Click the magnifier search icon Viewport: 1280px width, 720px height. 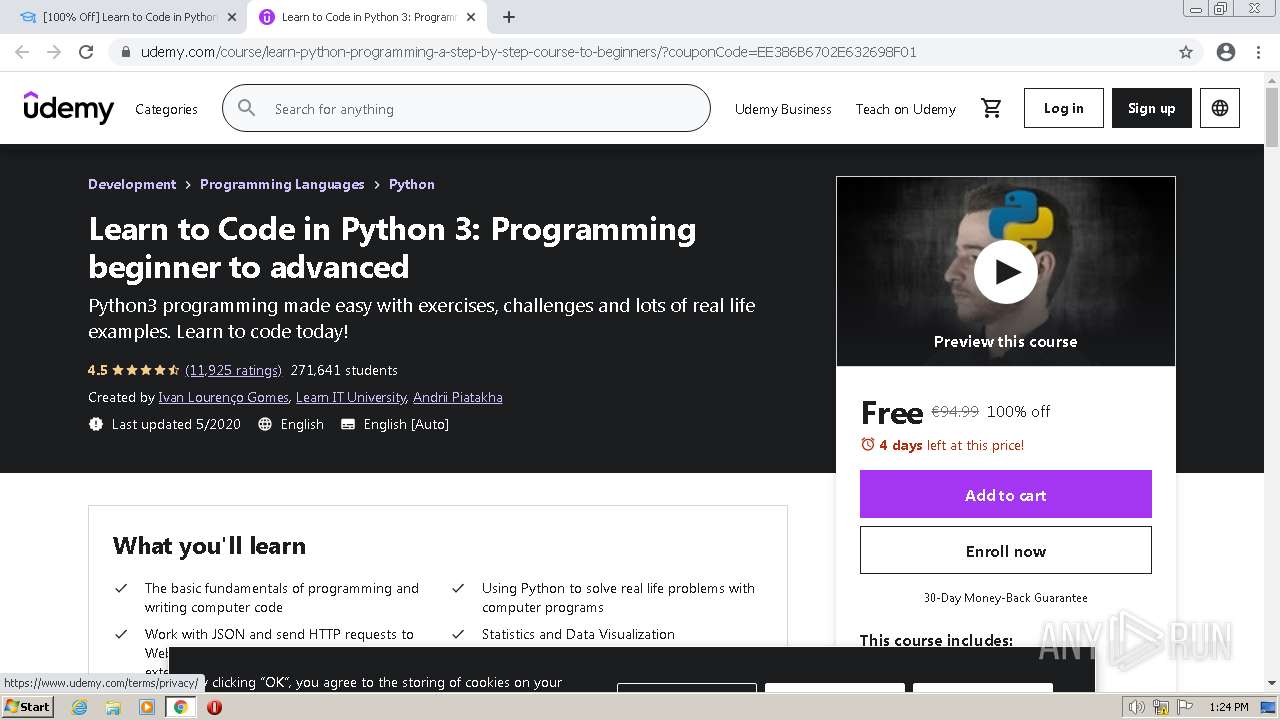coord(247,108)
